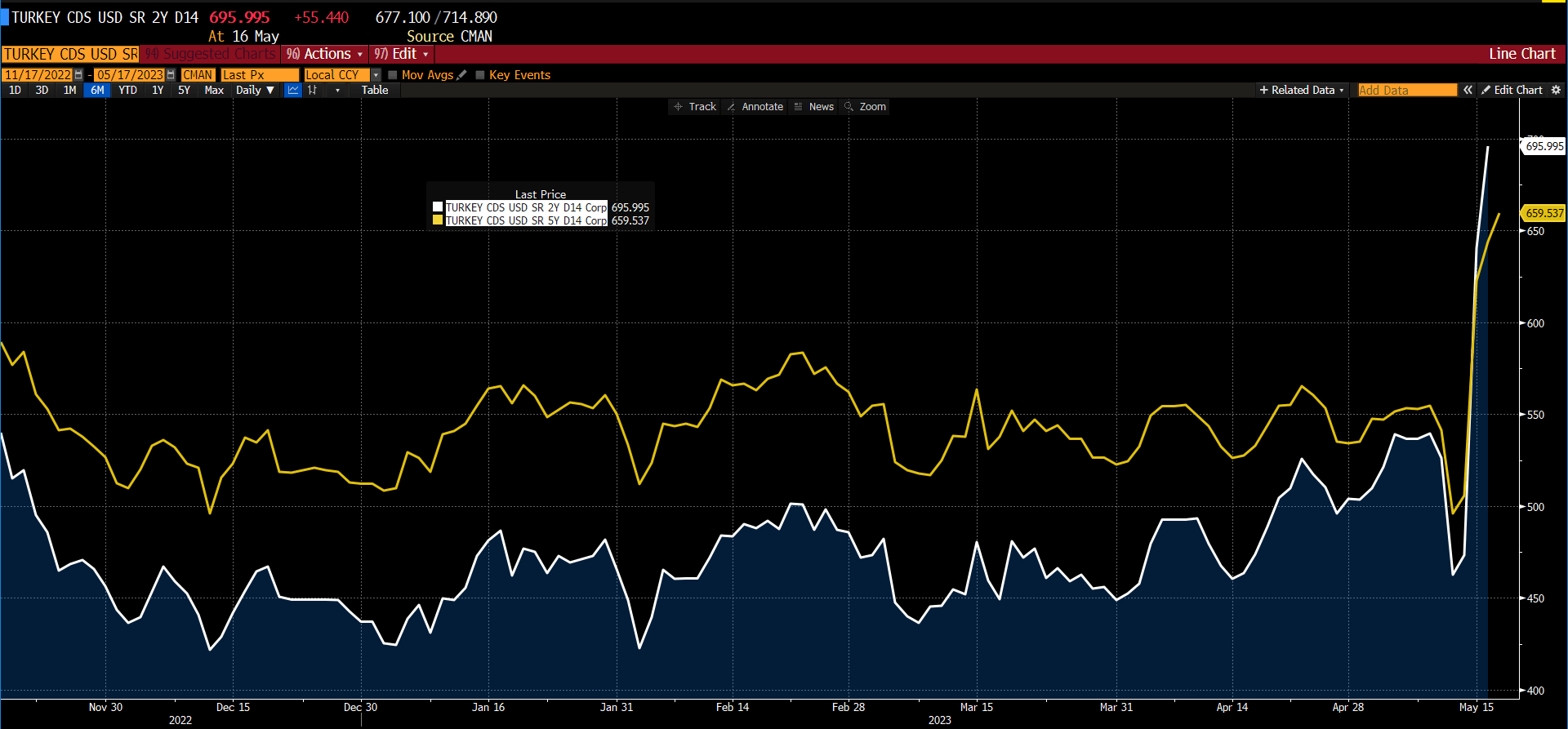Edit moving averages with the pencil icon
Image resolution: width=1568 pixels, height=729 pixels.
click(x=461, y=75)
